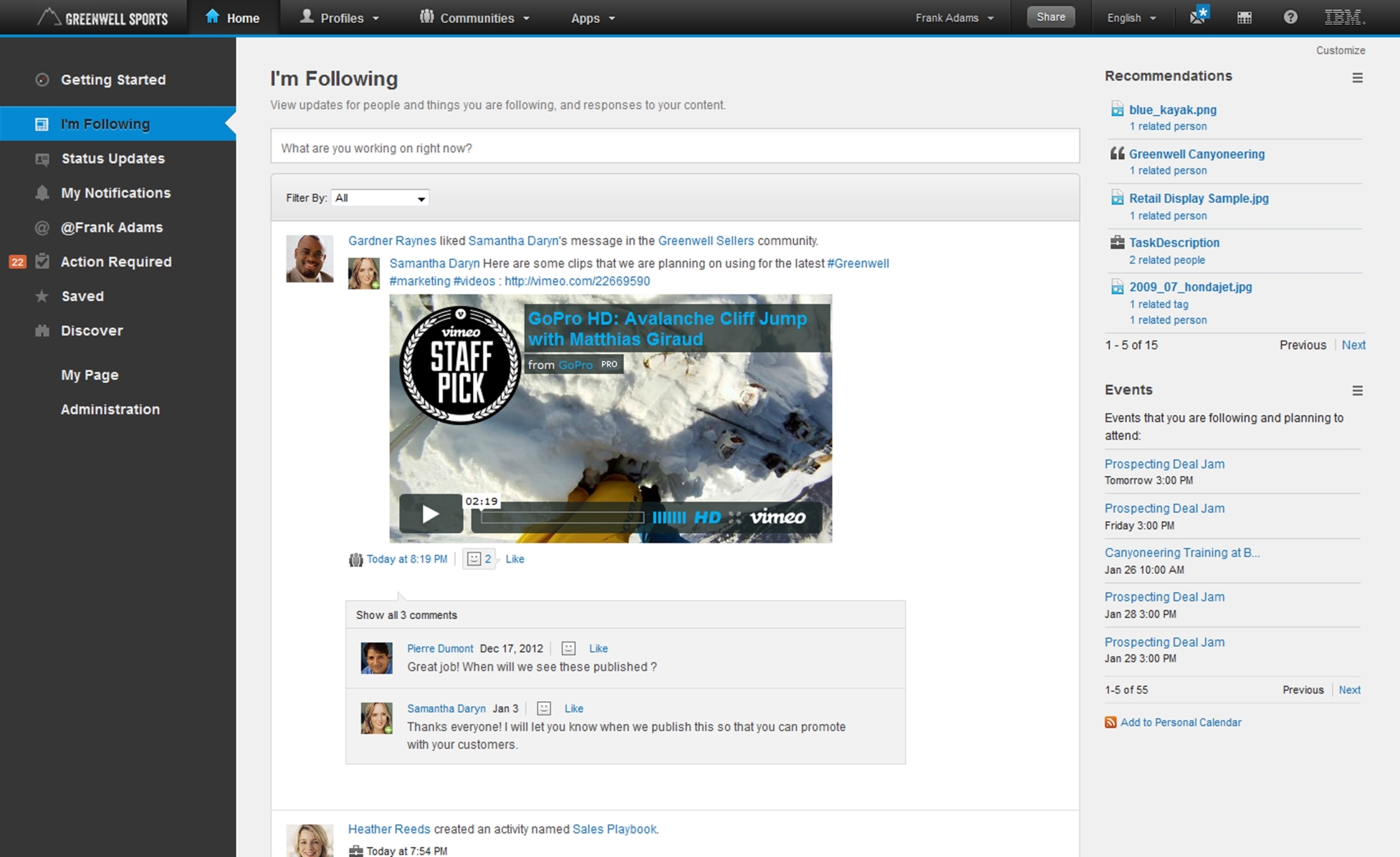Open the Communities menu
This screenshot has height=857, width=1400.
(475, 18)
